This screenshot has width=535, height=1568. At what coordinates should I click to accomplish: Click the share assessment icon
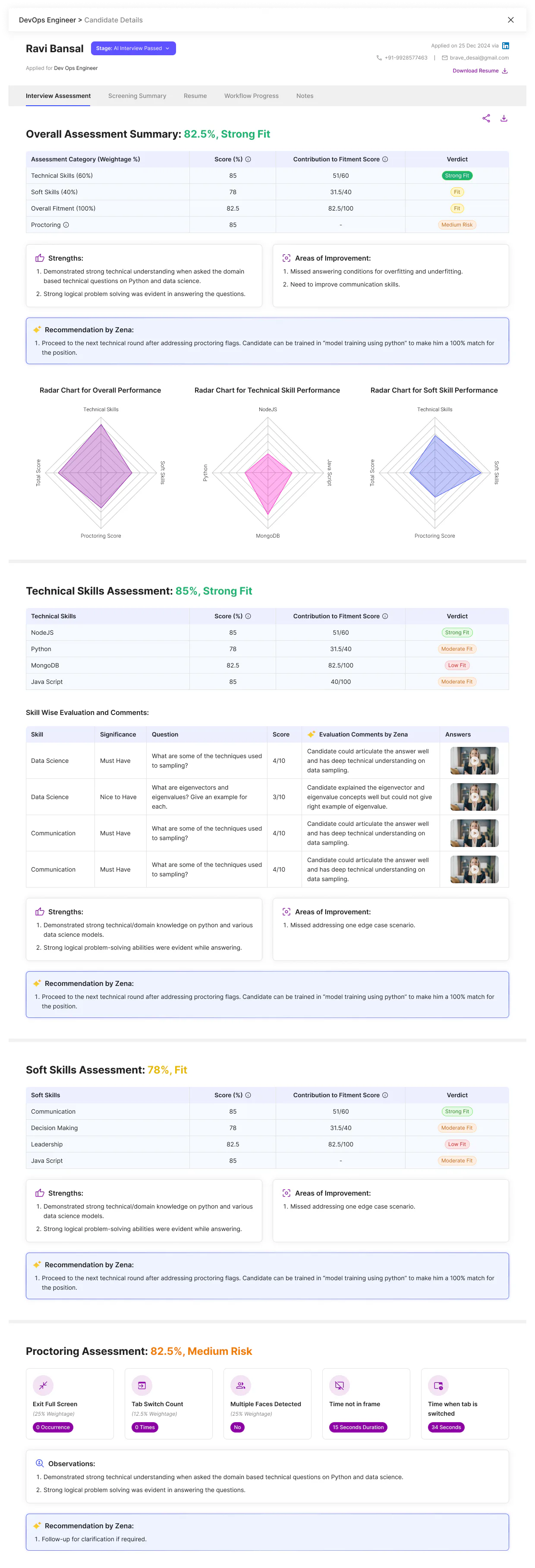[486, 118]
